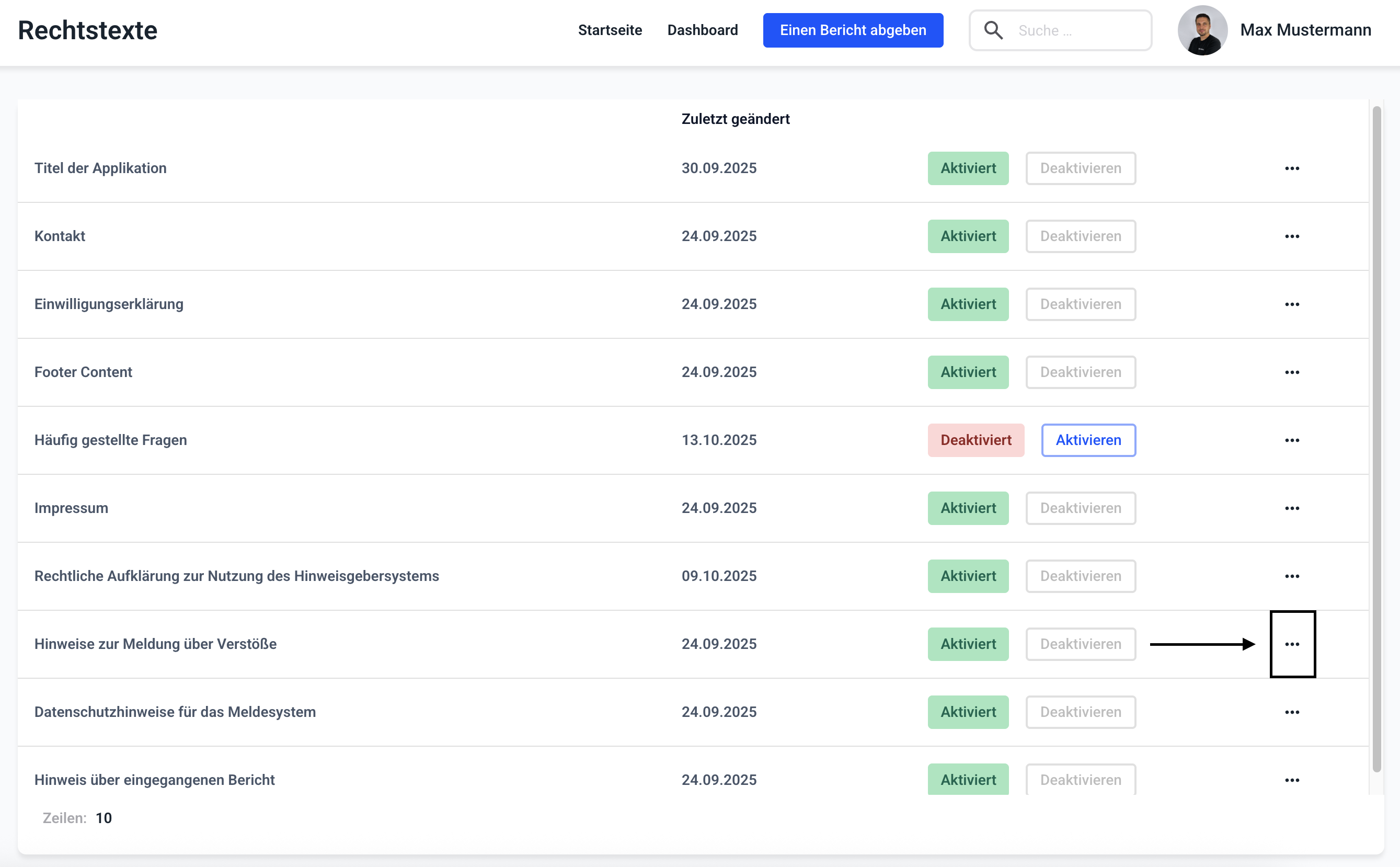Image resolution: width=1400 pixels, height=867 pixels.
Task: Click Einen Bericht abgeben button
Action: pyautogui.click(x=853, y=30)
